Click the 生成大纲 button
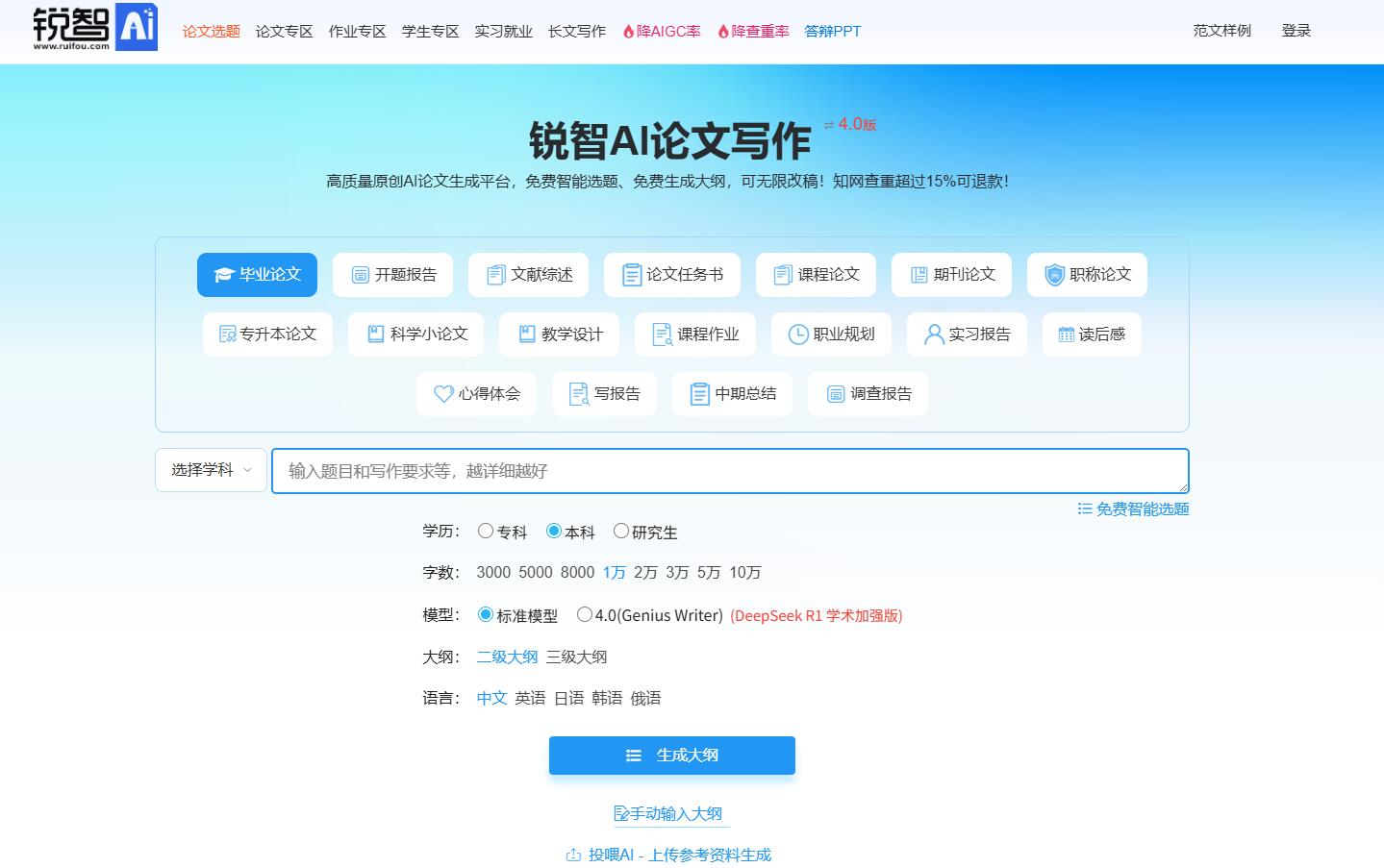This screenshot has width=1384, height=868. point(672,756)
